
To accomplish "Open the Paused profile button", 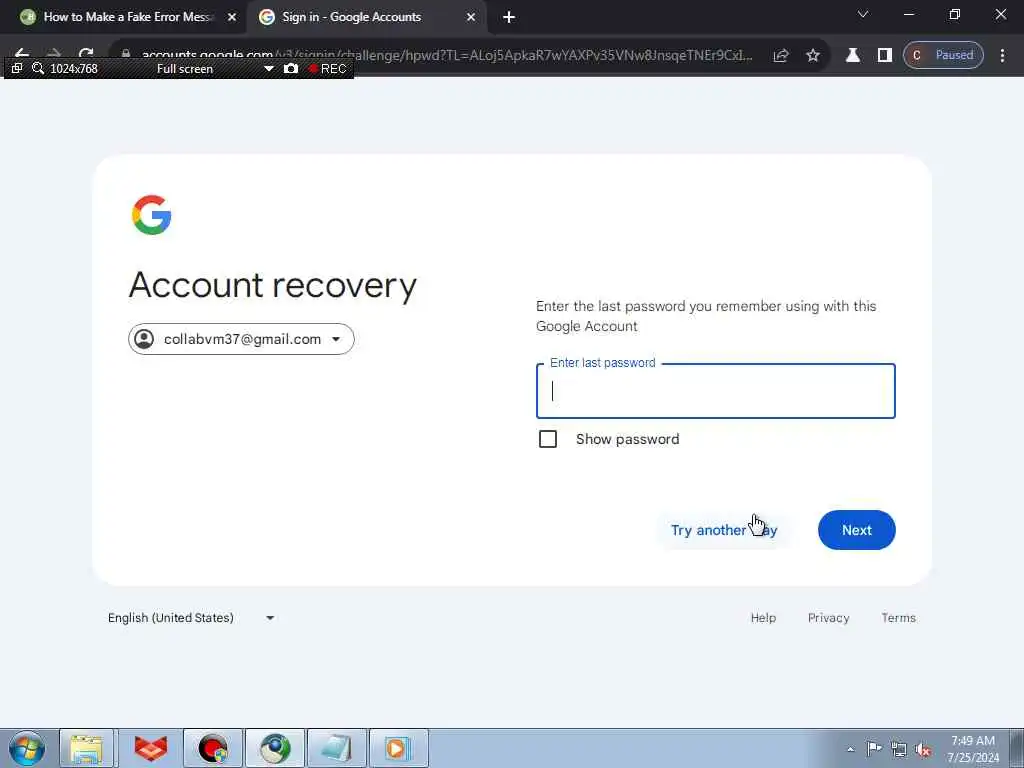I will click(x=943, y=55).
